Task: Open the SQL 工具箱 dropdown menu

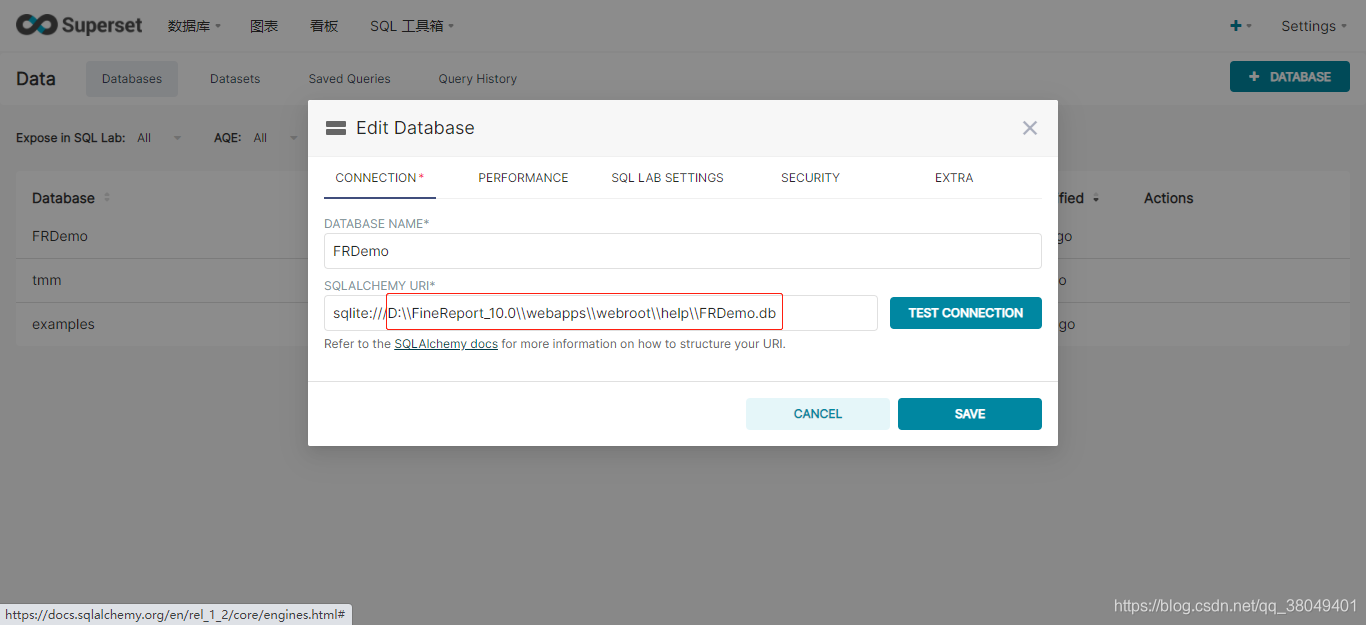Action: pos(412,26)
